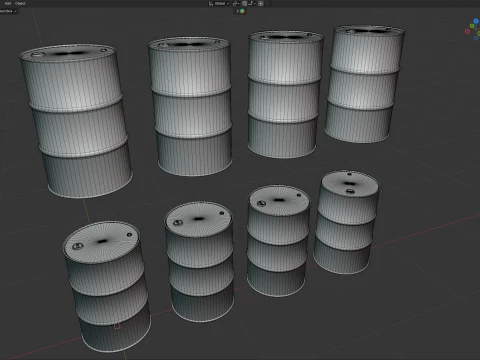Screen dimensions: 480x360
Task: Click the blue Z axis on gizmo
Action: point(476,21)
